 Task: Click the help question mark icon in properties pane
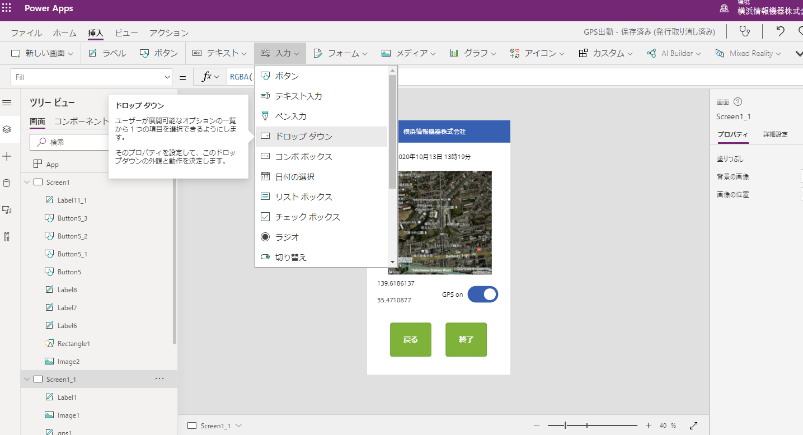[x=738, y=102]
